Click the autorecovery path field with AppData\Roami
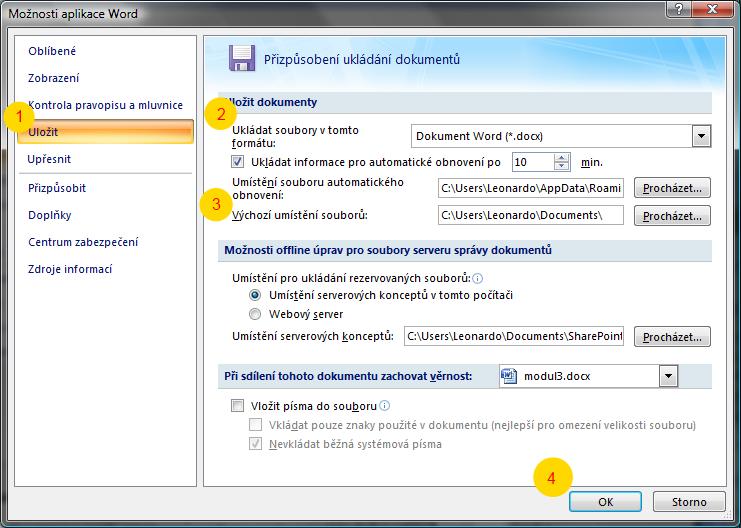The width and height of the screenshot is (741, 528). [531, 188]
